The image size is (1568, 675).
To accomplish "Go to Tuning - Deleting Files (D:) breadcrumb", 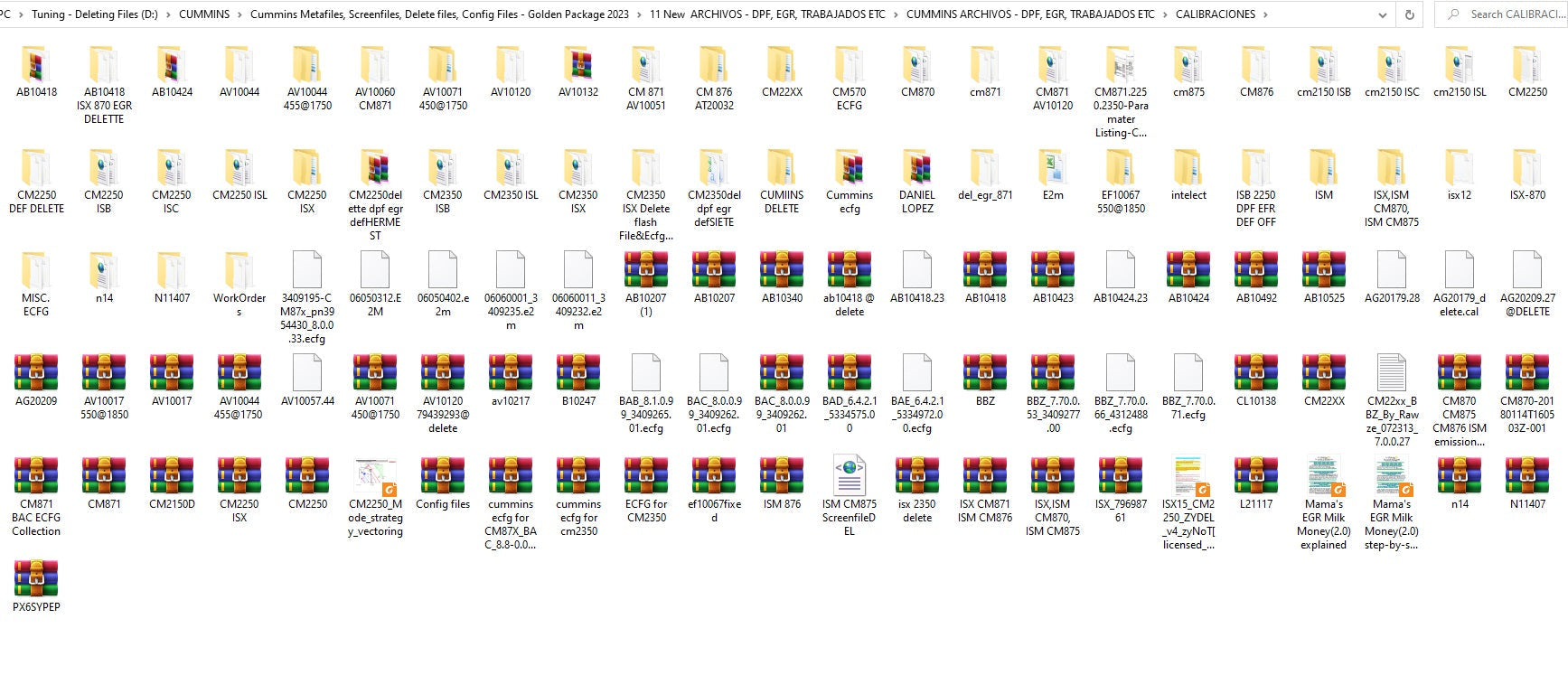I will pos(95,14).
